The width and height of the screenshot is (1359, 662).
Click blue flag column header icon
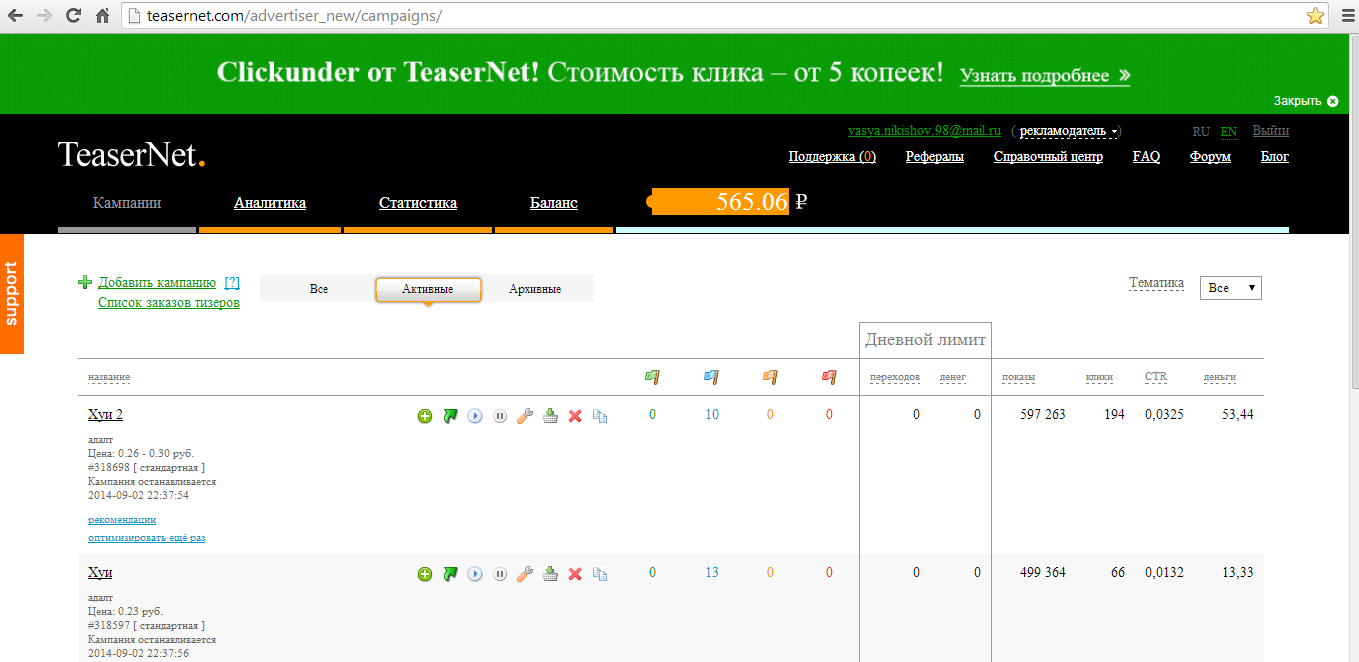click(x=711, y=377)
